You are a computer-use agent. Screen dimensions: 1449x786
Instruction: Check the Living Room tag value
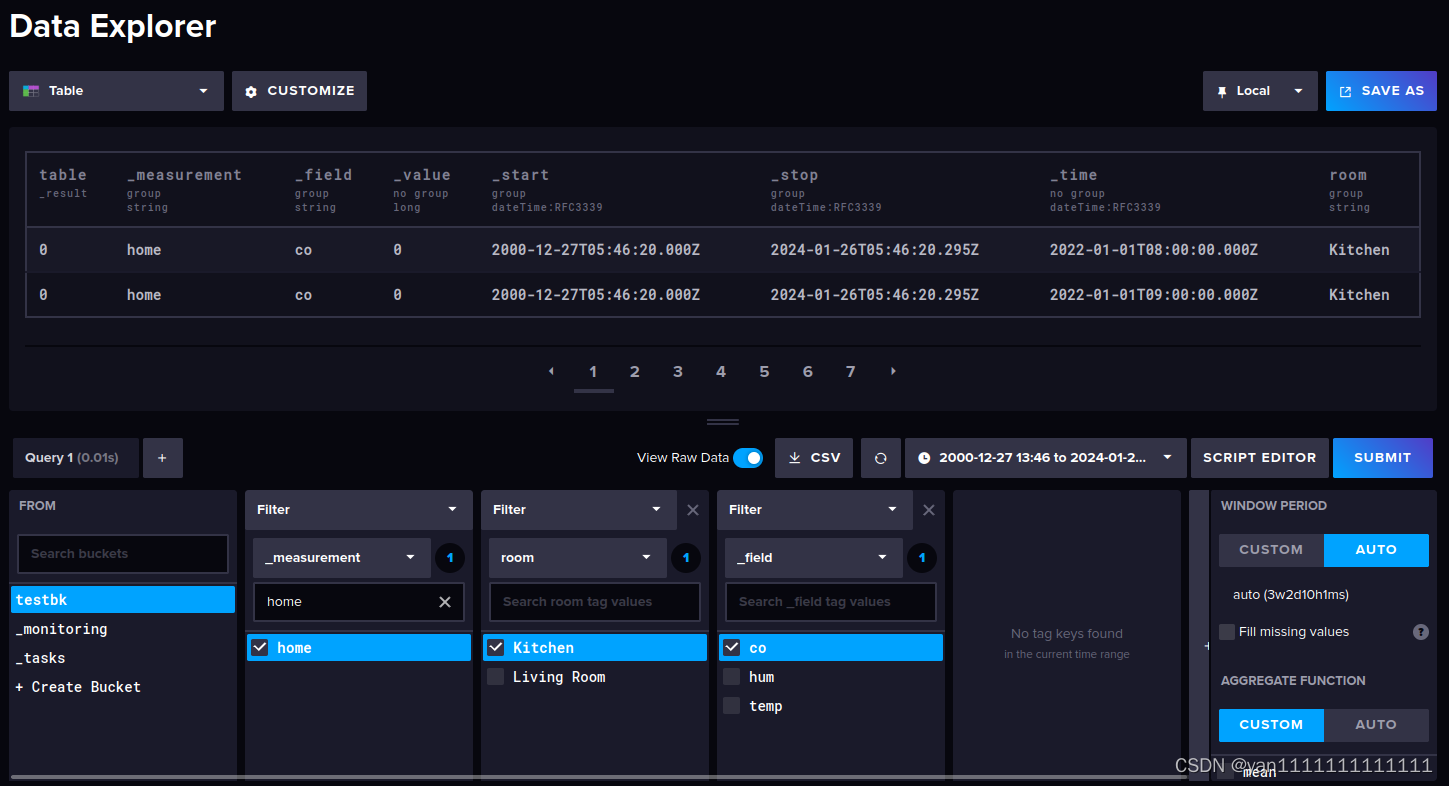click(x=495, y=677)
